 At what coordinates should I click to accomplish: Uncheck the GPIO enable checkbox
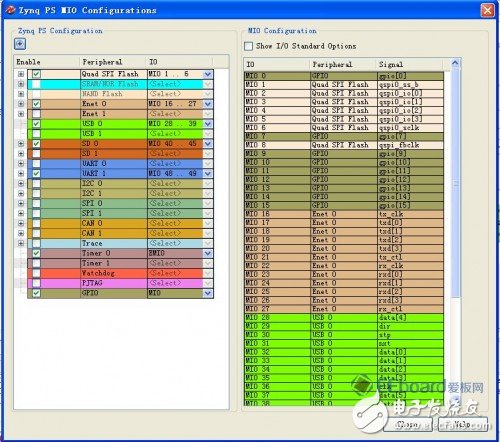[x=36, y=293]
